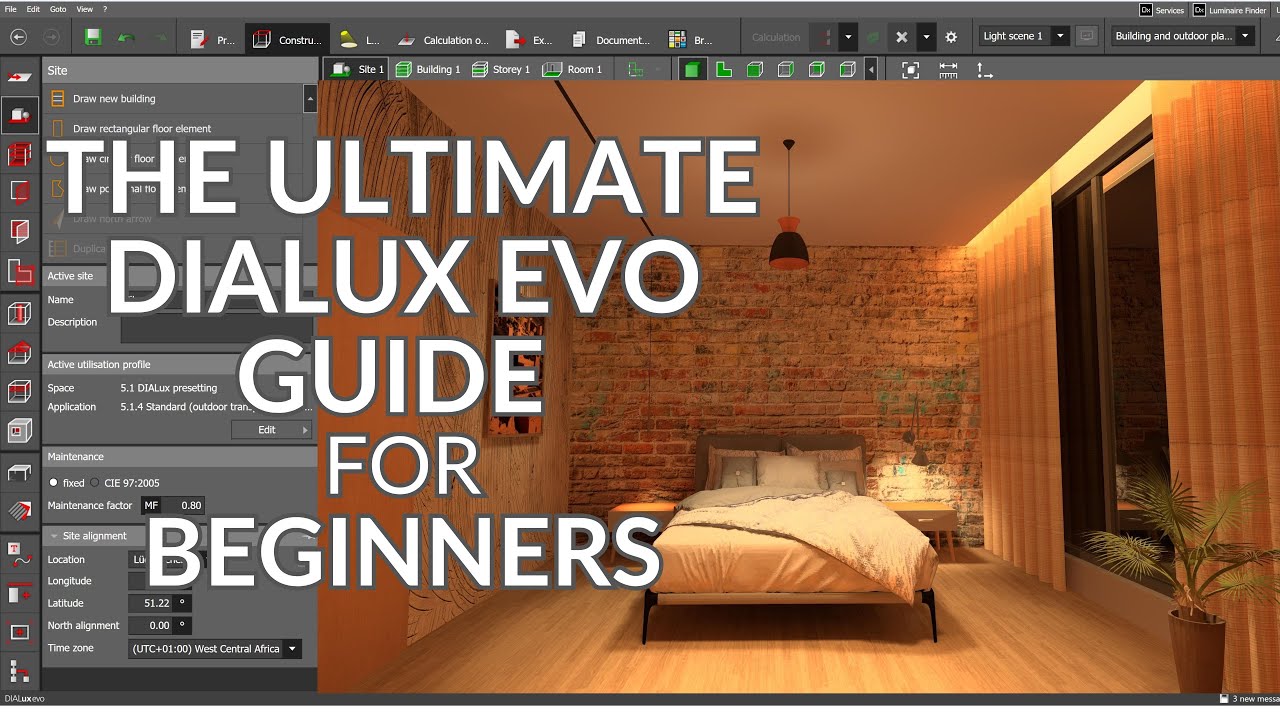
Task: Open the dropdown arrow beside the X
Action: (x=926, y=37)
